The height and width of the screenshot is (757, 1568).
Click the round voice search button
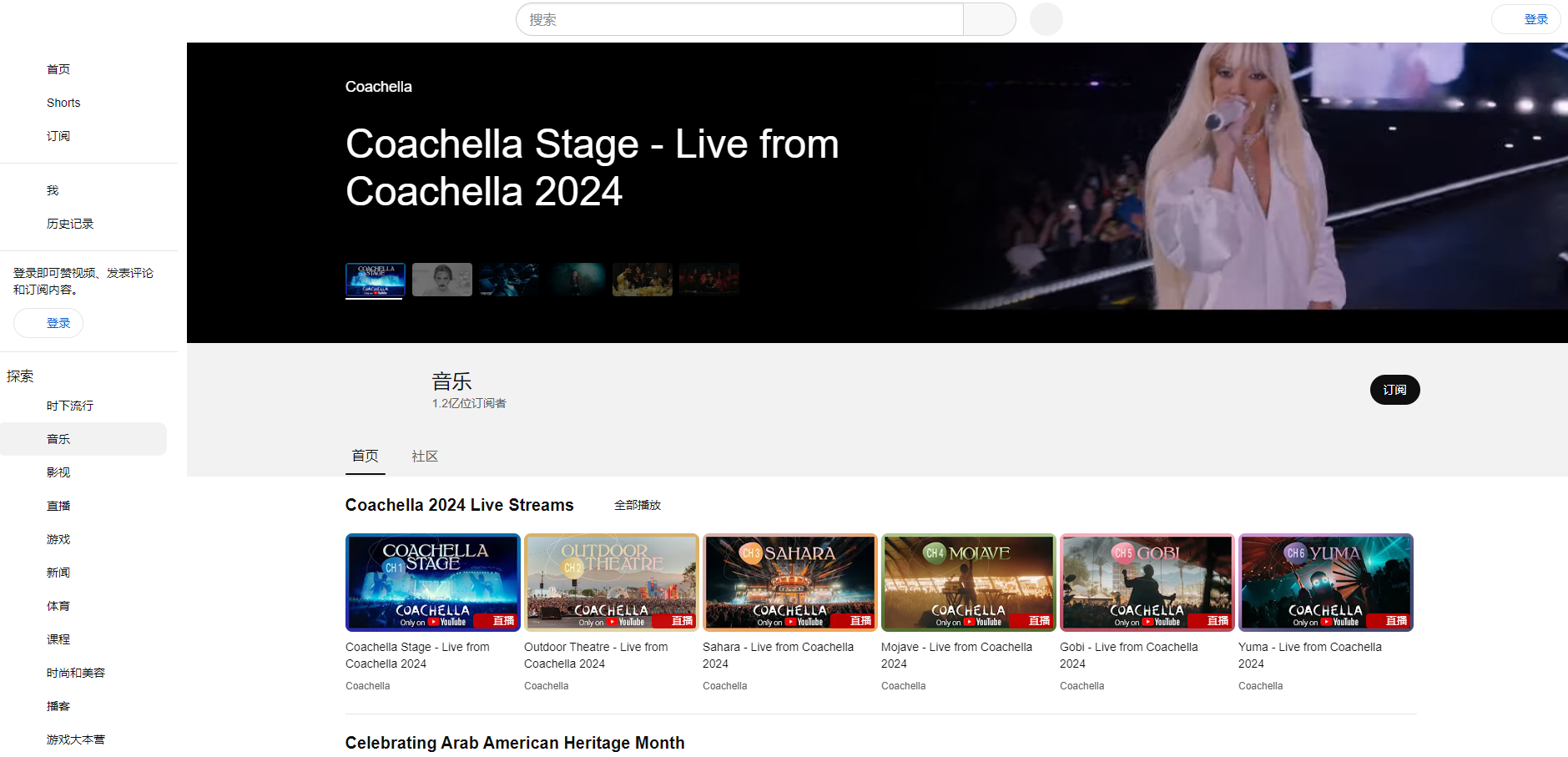1046,19
